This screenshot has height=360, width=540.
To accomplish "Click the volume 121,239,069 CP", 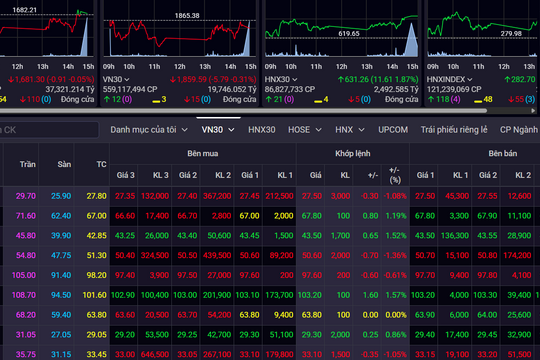I will (454, 90).
